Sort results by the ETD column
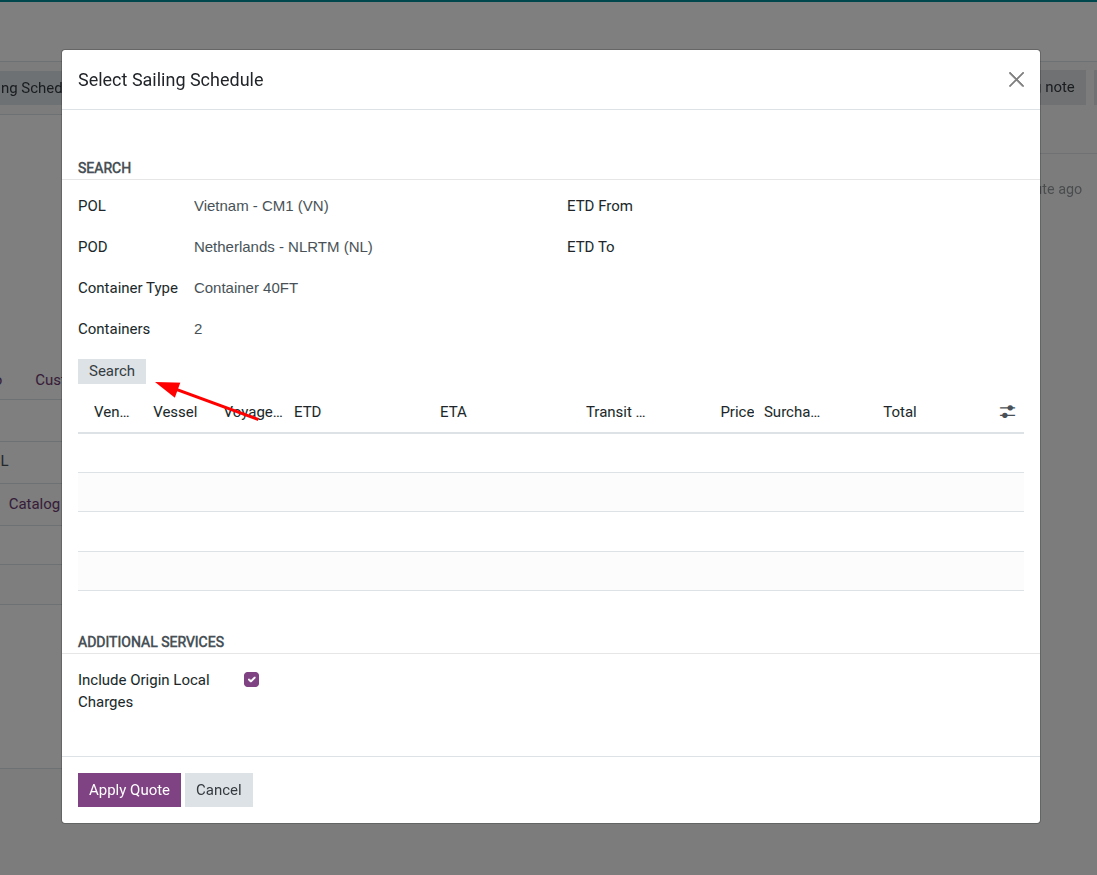 pos(307,411)
